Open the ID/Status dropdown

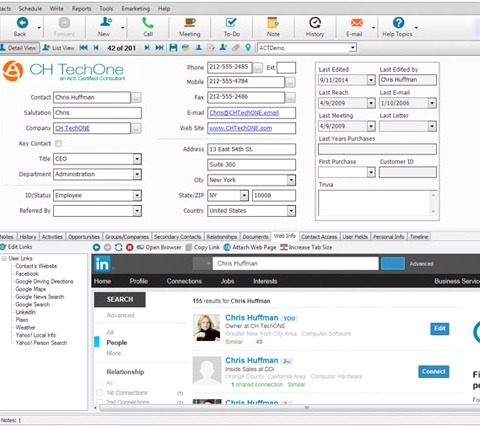[137, 195]
